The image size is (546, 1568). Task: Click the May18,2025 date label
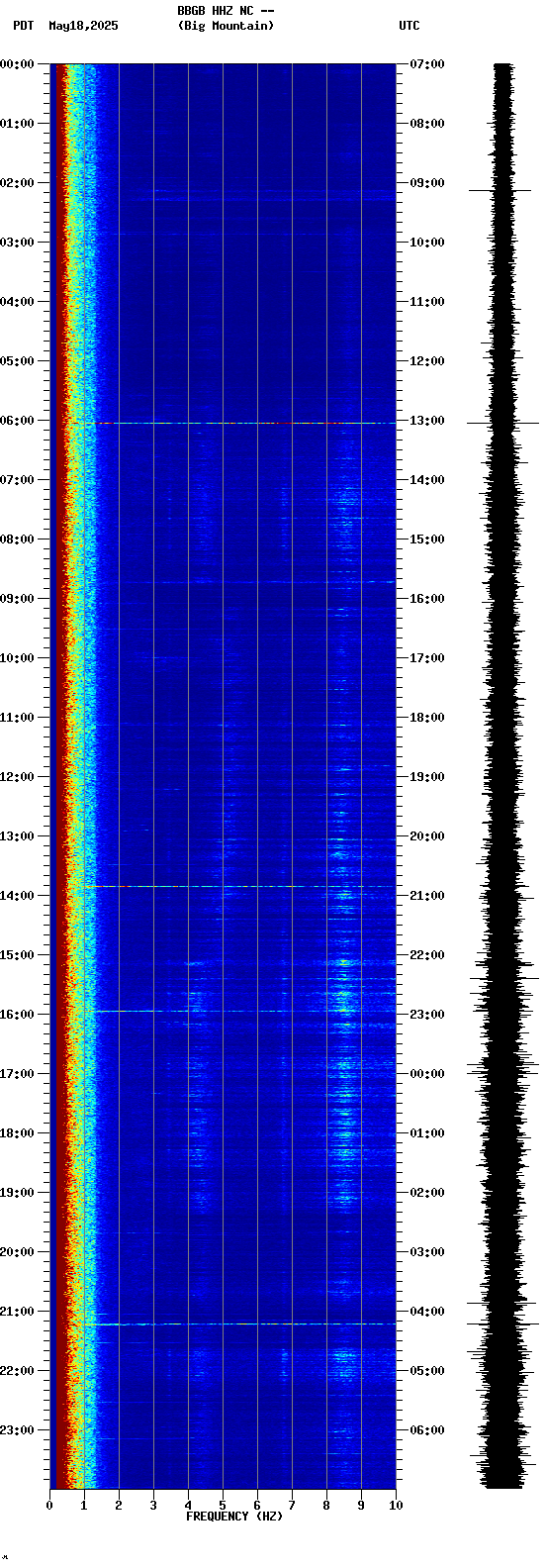(x=83, y=26)
